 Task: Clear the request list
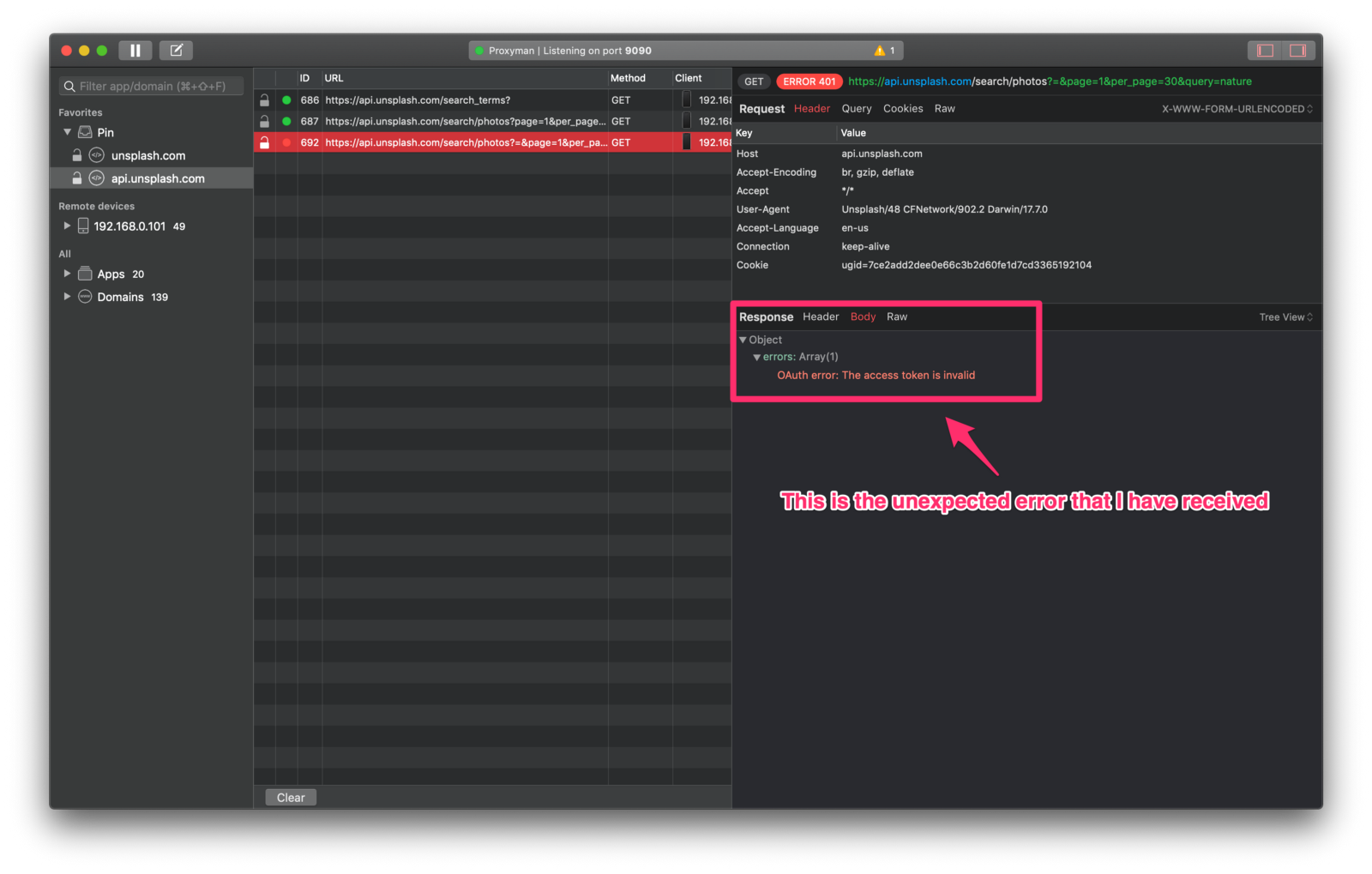(291, 798)
